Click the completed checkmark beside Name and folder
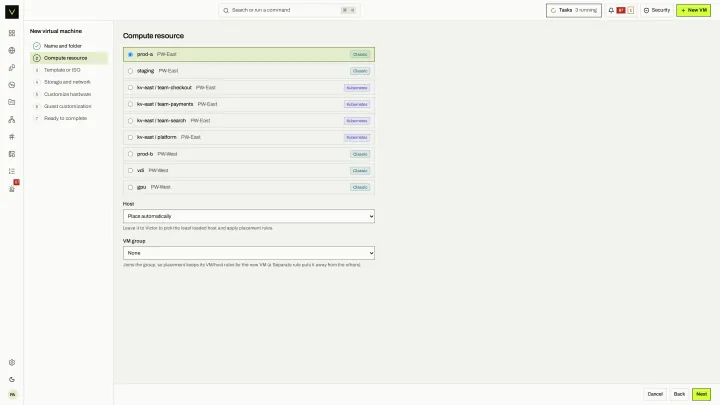This screenshot has height=405, width=720. pyautogui.click(x=37, y=46)
